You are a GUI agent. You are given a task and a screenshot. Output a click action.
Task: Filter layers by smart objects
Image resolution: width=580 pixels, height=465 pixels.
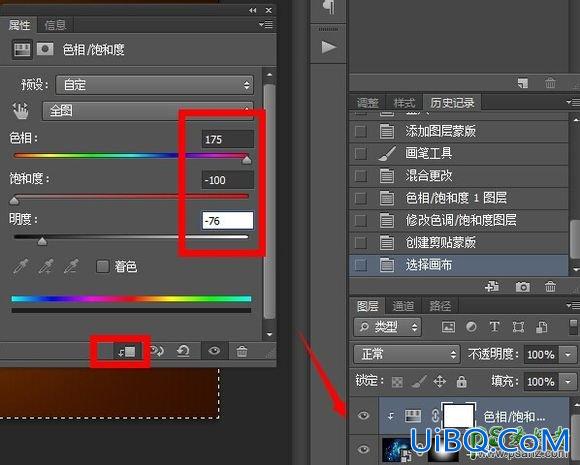(x=542, y=327)
